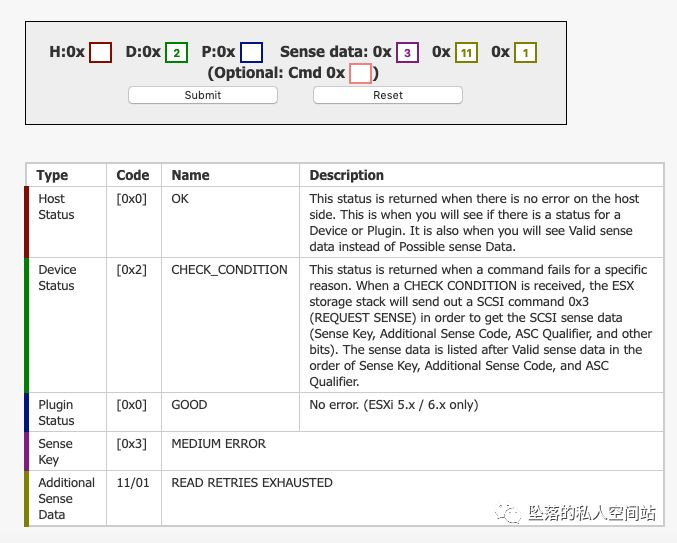Select the Name column header

pyautogui.click(x=190, y=175)
